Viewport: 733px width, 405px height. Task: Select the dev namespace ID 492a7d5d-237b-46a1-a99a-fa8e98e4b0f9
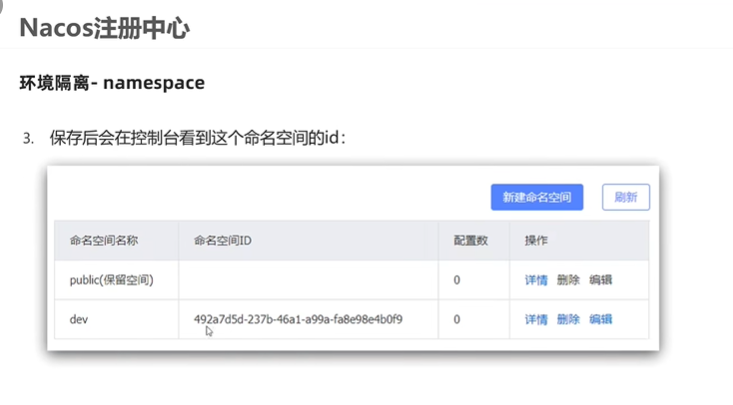[298, 319]
